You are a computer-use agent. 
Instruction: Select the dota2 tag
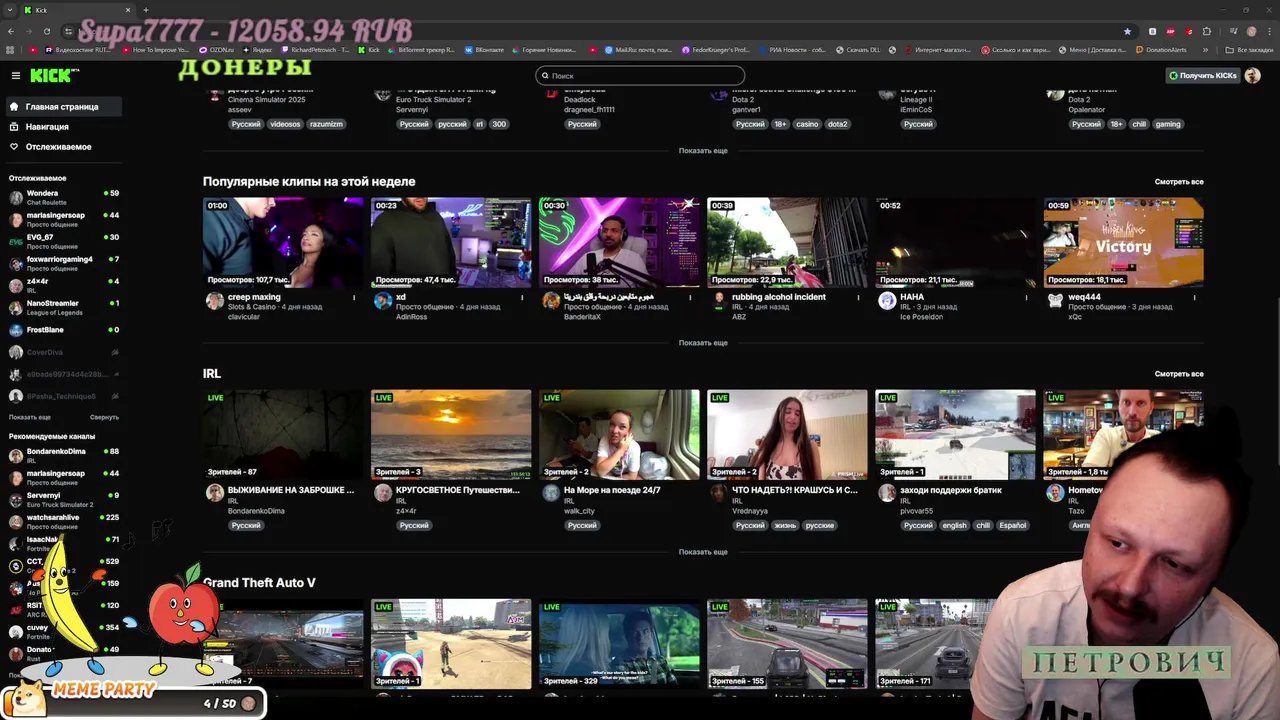[838, 124]
